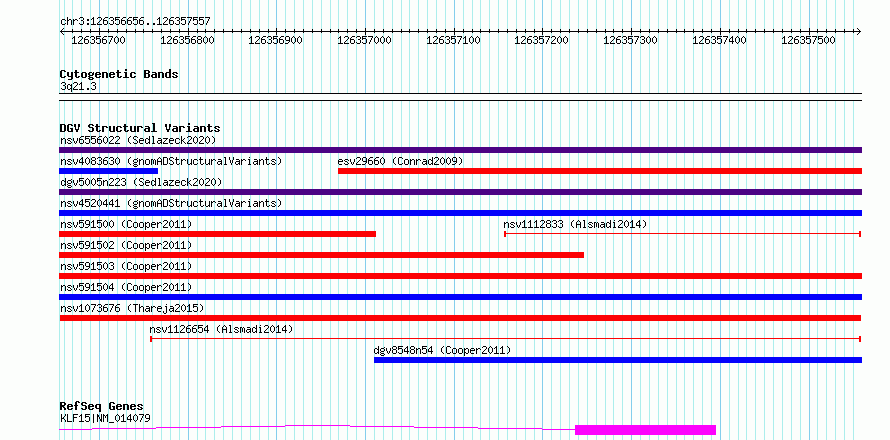Open the nsv1073676 (Thareja2015) label

[132, 308]
